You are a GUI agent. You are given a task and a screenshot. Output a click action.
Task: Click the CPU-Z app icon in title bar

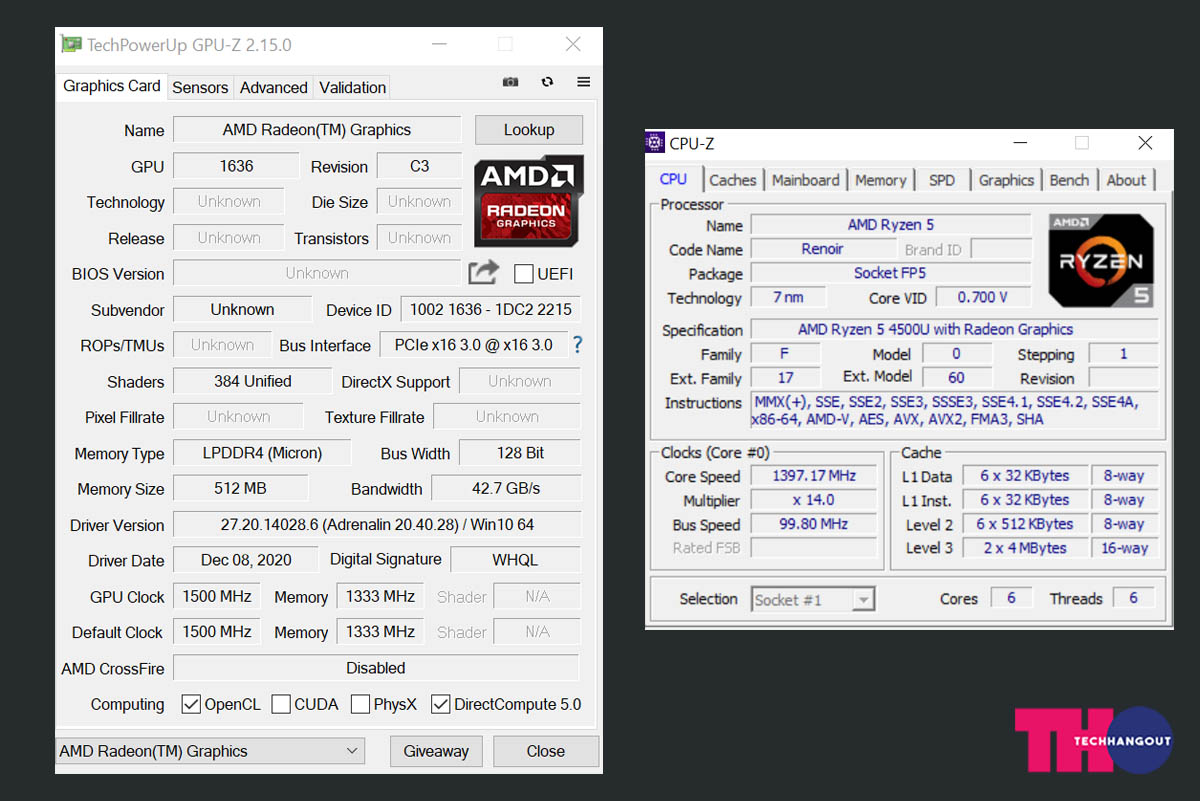tap(655, 143)
